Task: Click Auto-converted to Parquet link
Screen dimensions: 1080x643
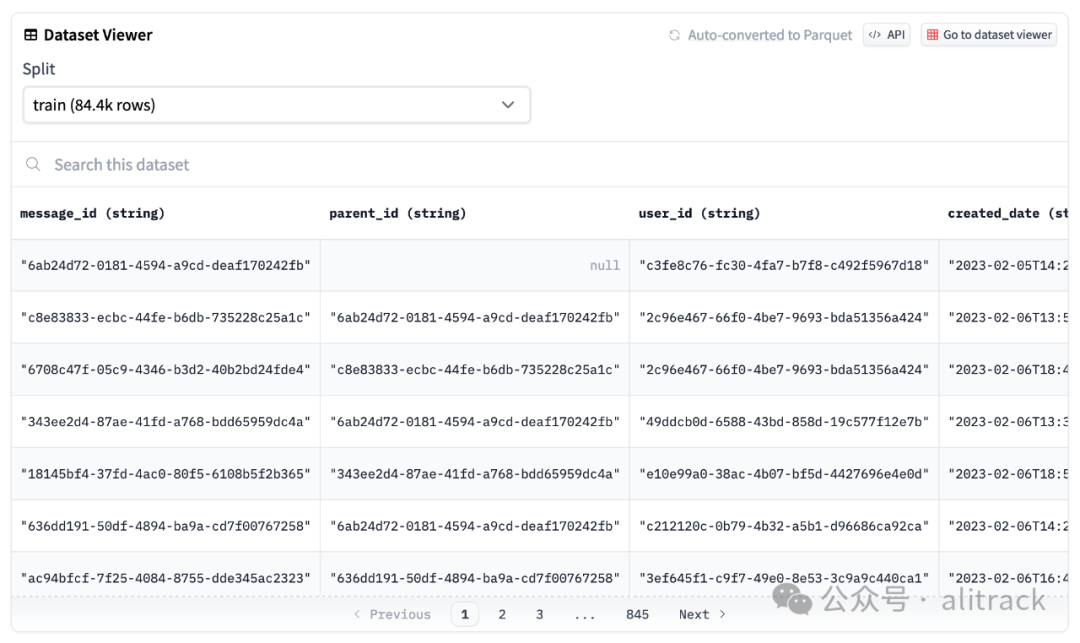Action: [769, 35]
